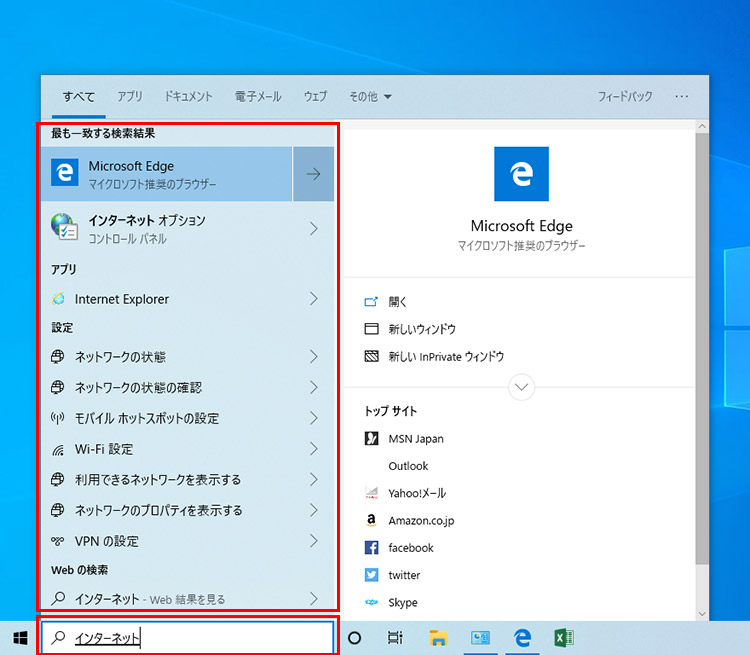The width and height of the screenshot is (750, 655).
Task: Expand the arrow next to Microsoft Edge result
Action: pyautogui.click(x=313, y=174)
